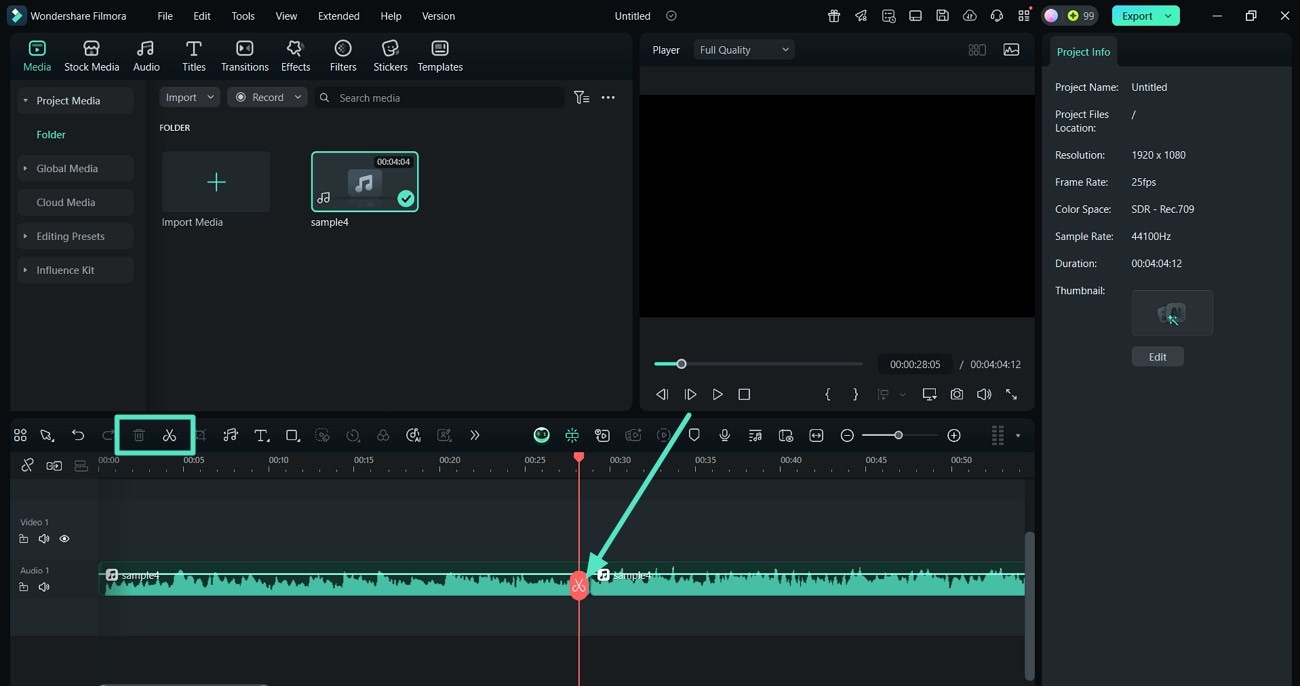Click the zoom out minus button on timeline
This screenshot has width=1300, height=686.
[847, 435]
